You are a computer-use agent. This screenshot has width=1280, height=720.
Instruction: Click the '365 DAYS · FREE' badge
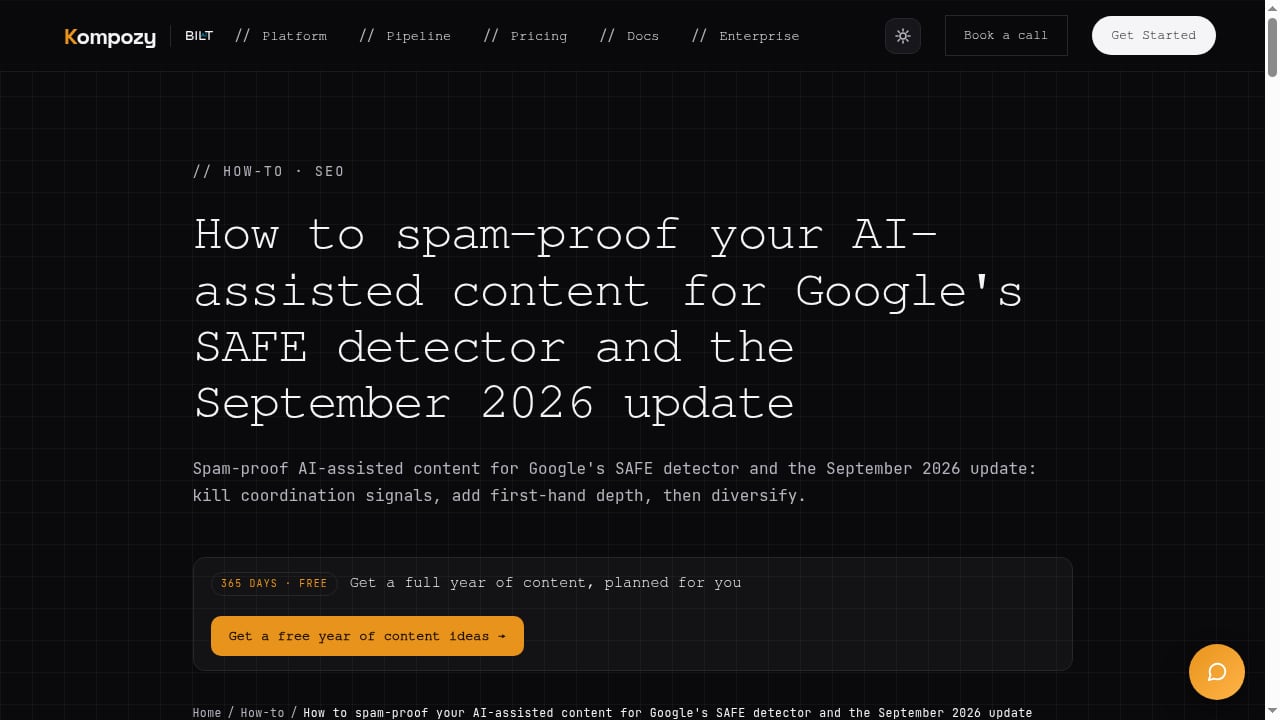pos(274,583)
